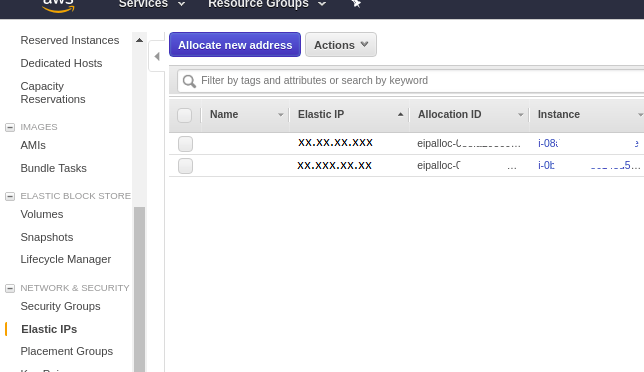Image resolution: width=644 pixels, height=372 pixels.
Task: Open Security Groups in sidebar
Action: coord(60,306)
